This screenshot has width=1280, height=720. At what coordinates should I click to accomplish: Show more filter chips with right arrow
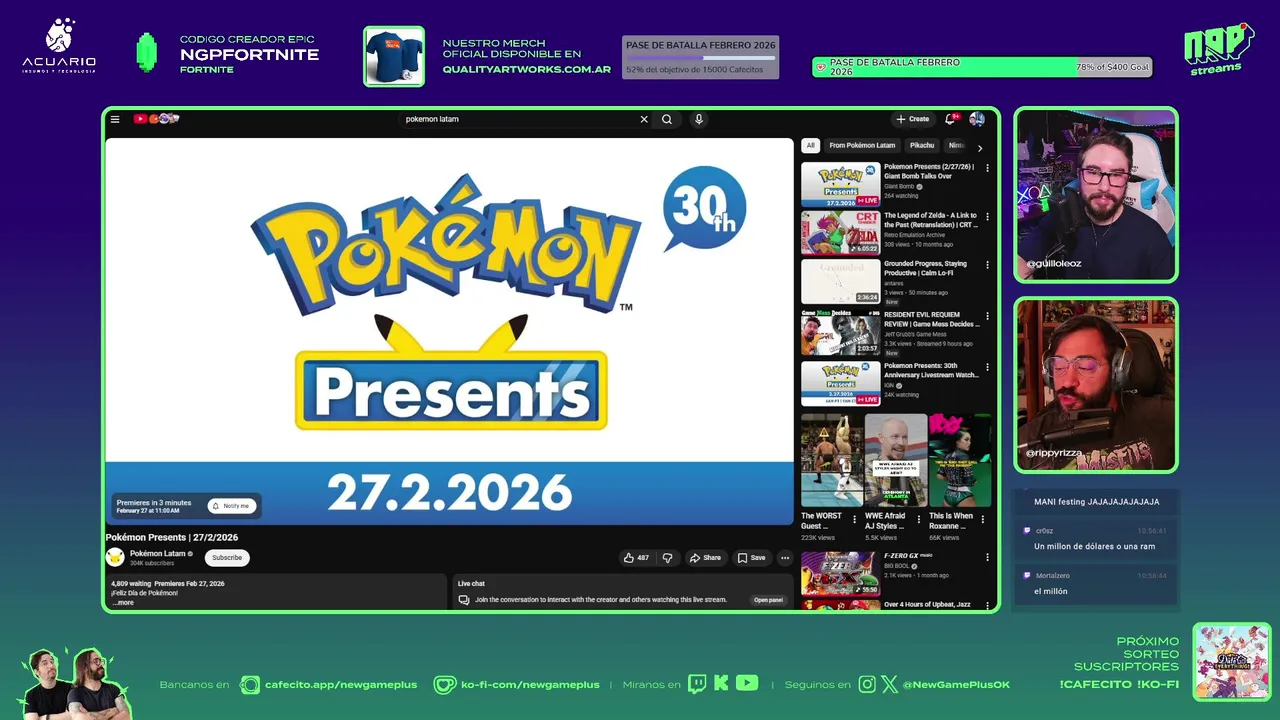coord(980,148)
